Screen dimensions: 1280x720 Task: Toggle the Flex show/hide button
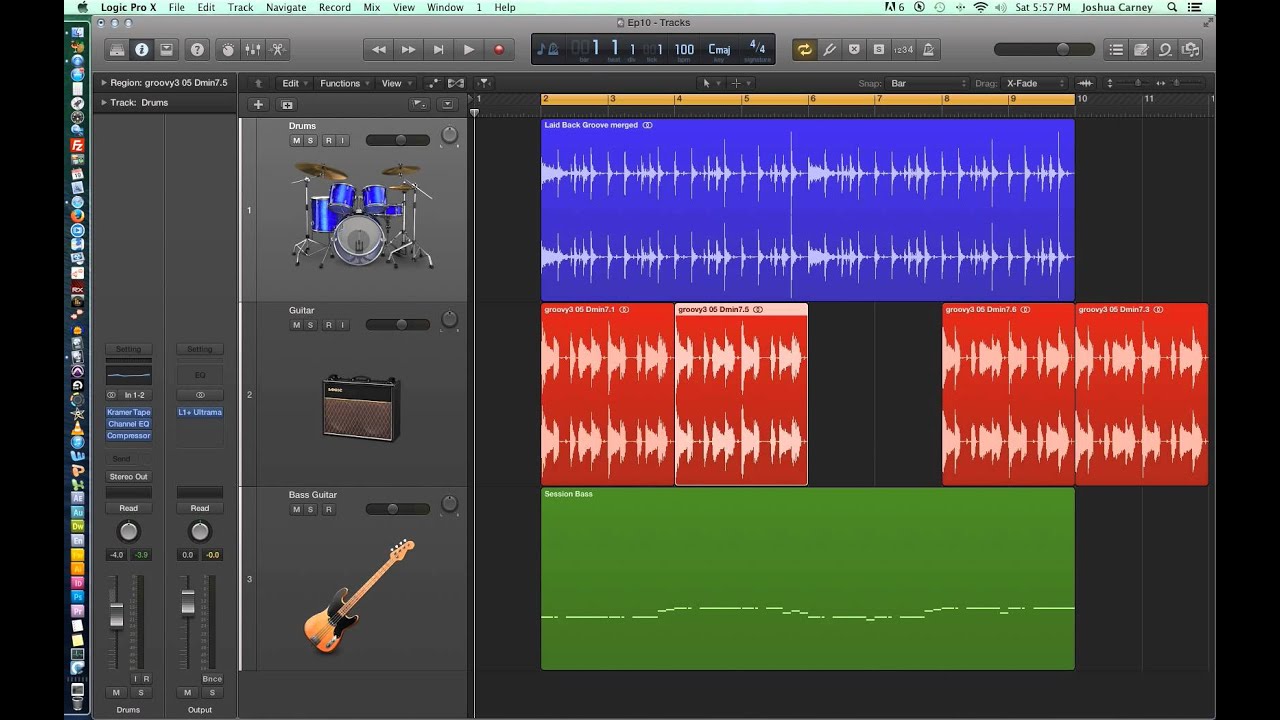[456, 83]
